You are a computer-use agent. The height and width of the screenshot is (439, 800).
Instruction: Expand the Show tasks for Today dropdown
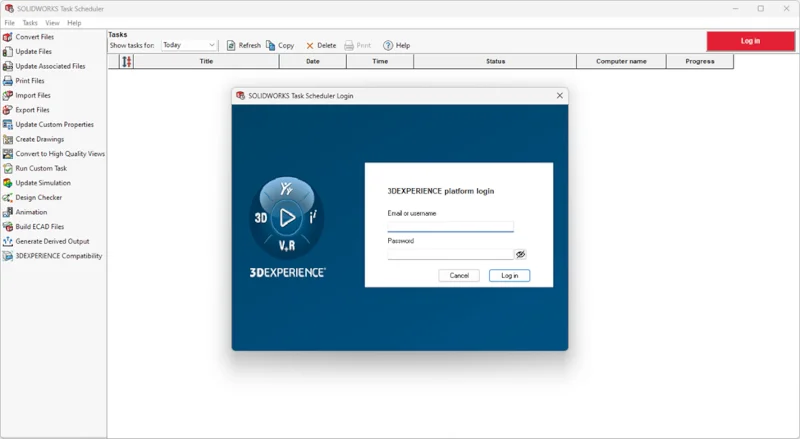[x=212, y=46]
